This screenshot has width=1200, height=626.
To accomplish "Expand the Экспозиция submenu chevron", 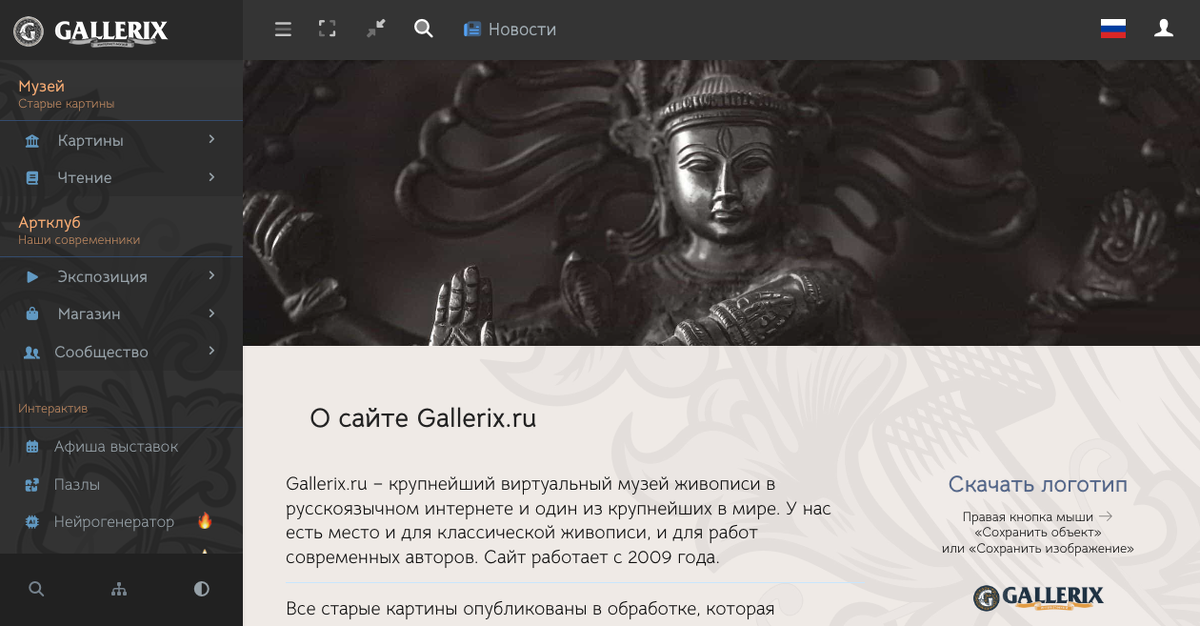I will coord(212,275).
